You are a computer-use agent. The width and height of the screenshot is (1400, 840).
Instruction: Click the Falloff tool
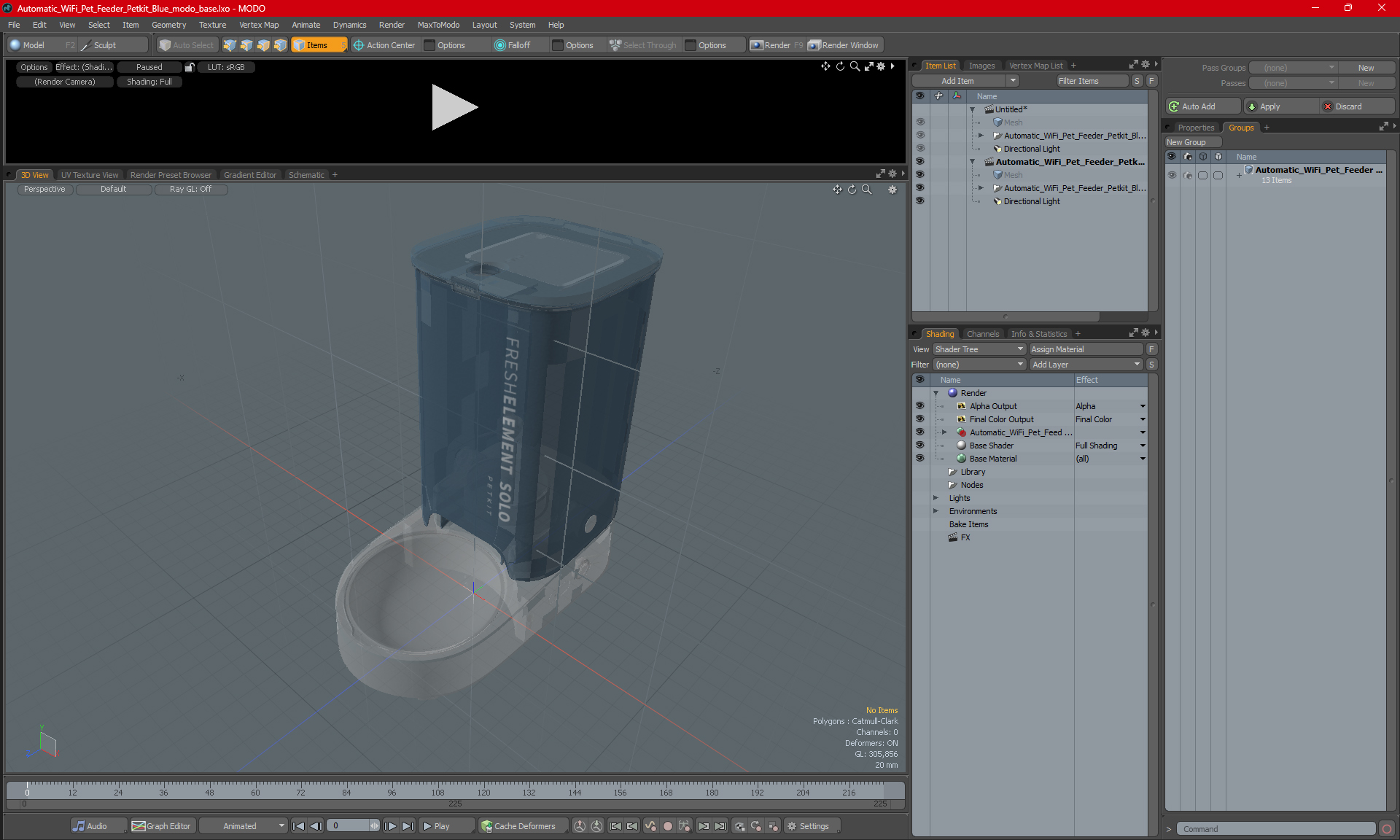click(x=513, y=45)
